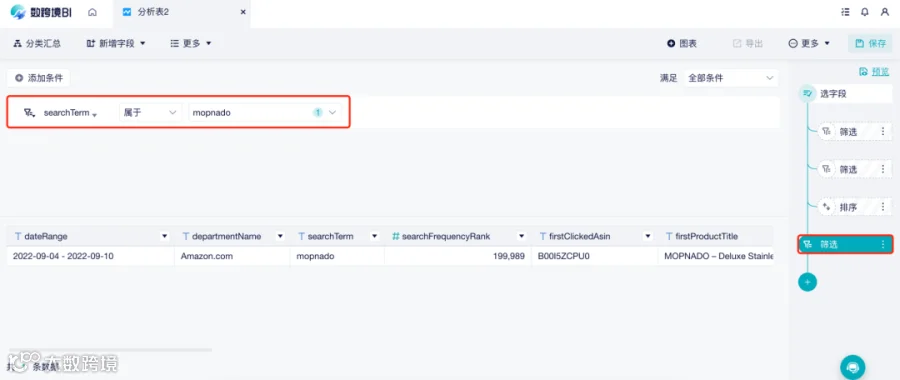The width and height of the screenshot is (900, 380).
Task: Open the 新增字段 dropdown
Action: point(115,43)
